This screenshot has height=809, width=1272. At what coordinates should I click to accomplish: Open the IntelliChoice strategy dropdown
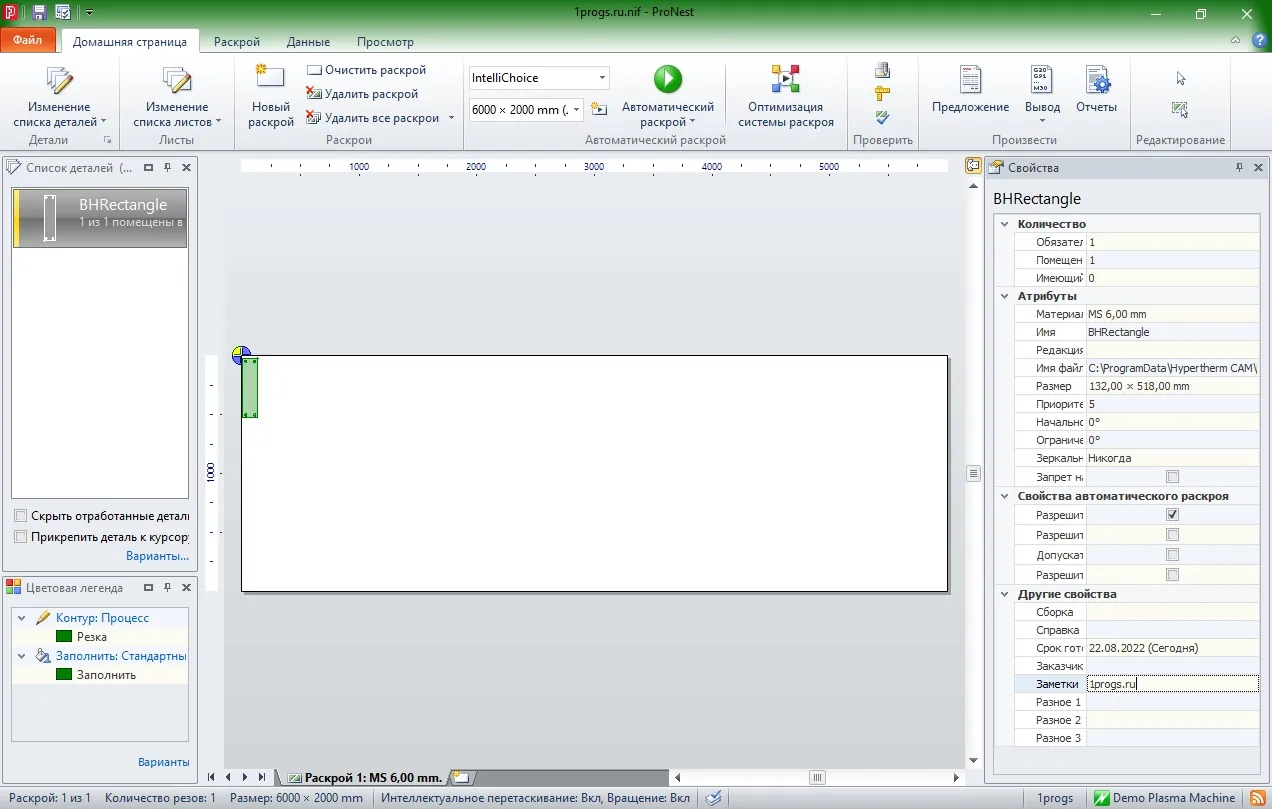pyautogui.click(x=538, y=78)
